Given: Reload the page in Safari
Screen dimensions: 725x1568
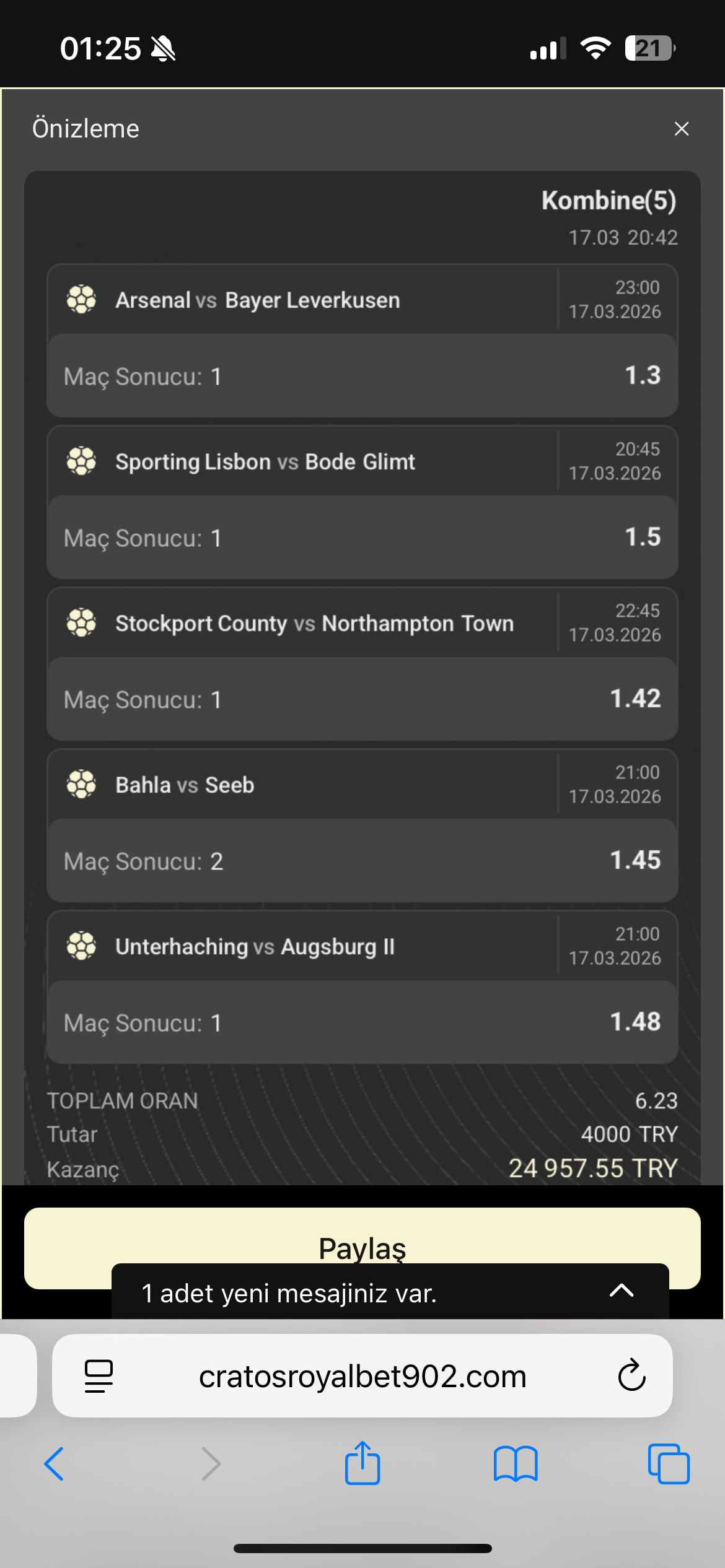Looking at the screenshot, I should (x=631, y=1376).
